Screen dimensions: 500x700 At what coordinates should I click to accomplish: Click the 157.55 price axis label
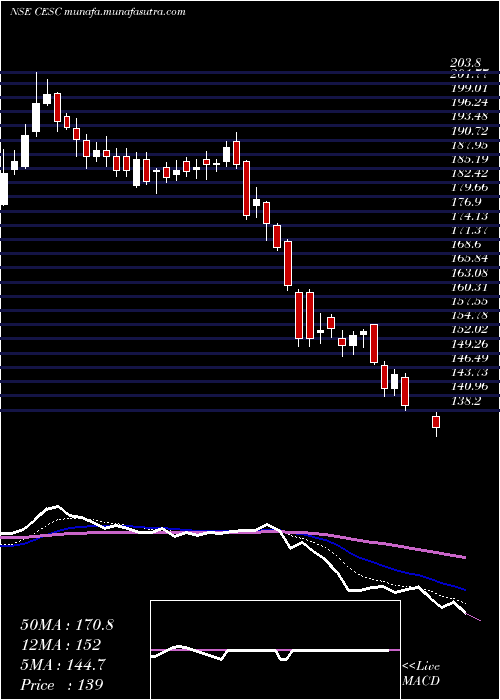click(x=469, y=301)
